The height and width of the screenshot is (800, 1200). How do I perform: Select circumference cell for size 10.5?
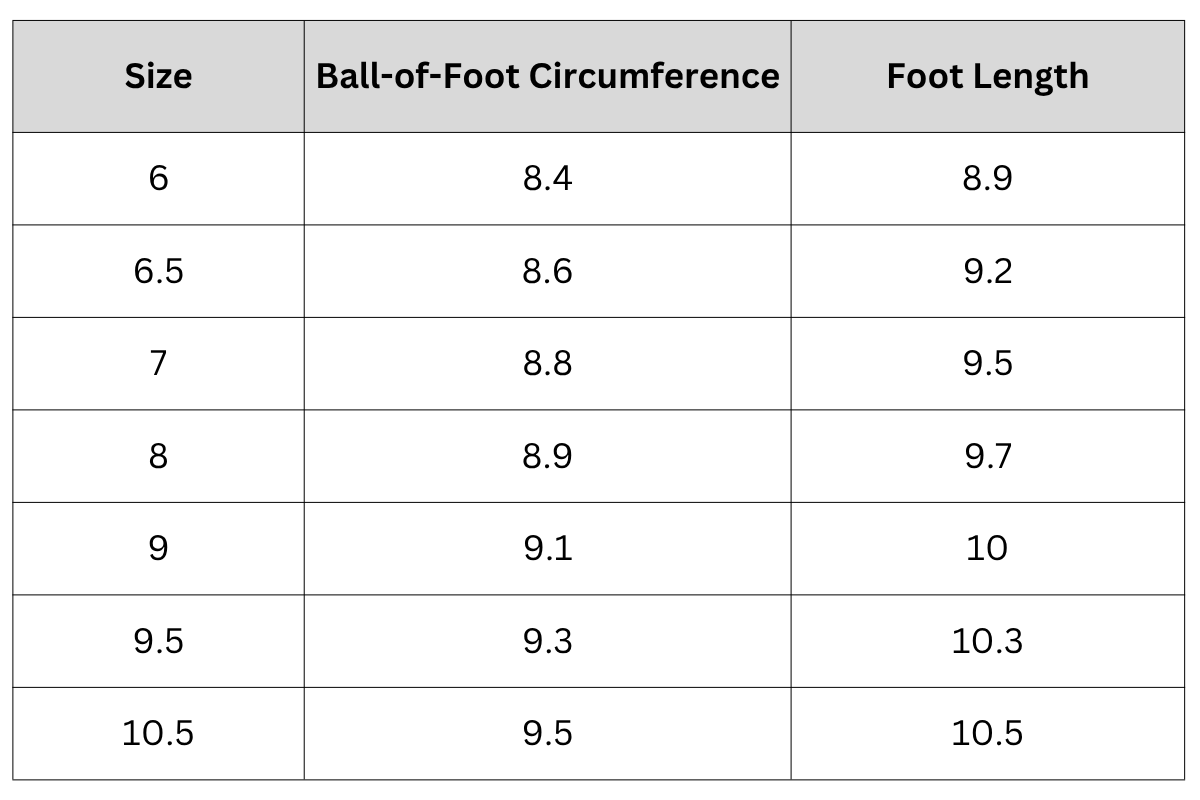tap(547, 733)
